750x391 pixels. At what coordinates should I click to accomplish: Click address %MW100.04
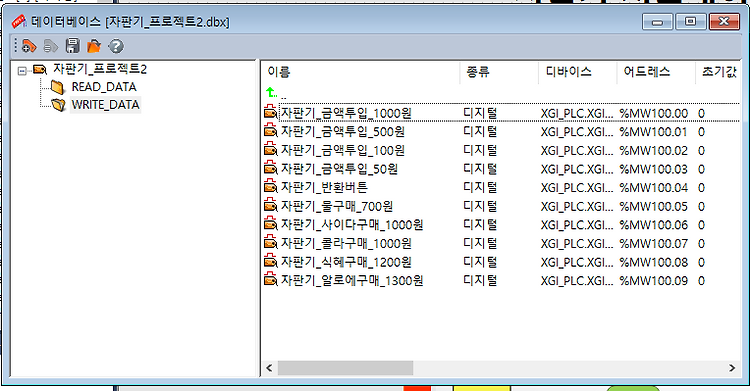[653, 188]
